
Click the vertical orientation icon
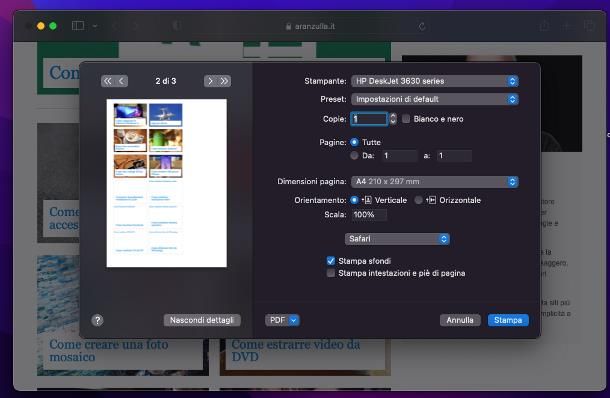point(367,200)
